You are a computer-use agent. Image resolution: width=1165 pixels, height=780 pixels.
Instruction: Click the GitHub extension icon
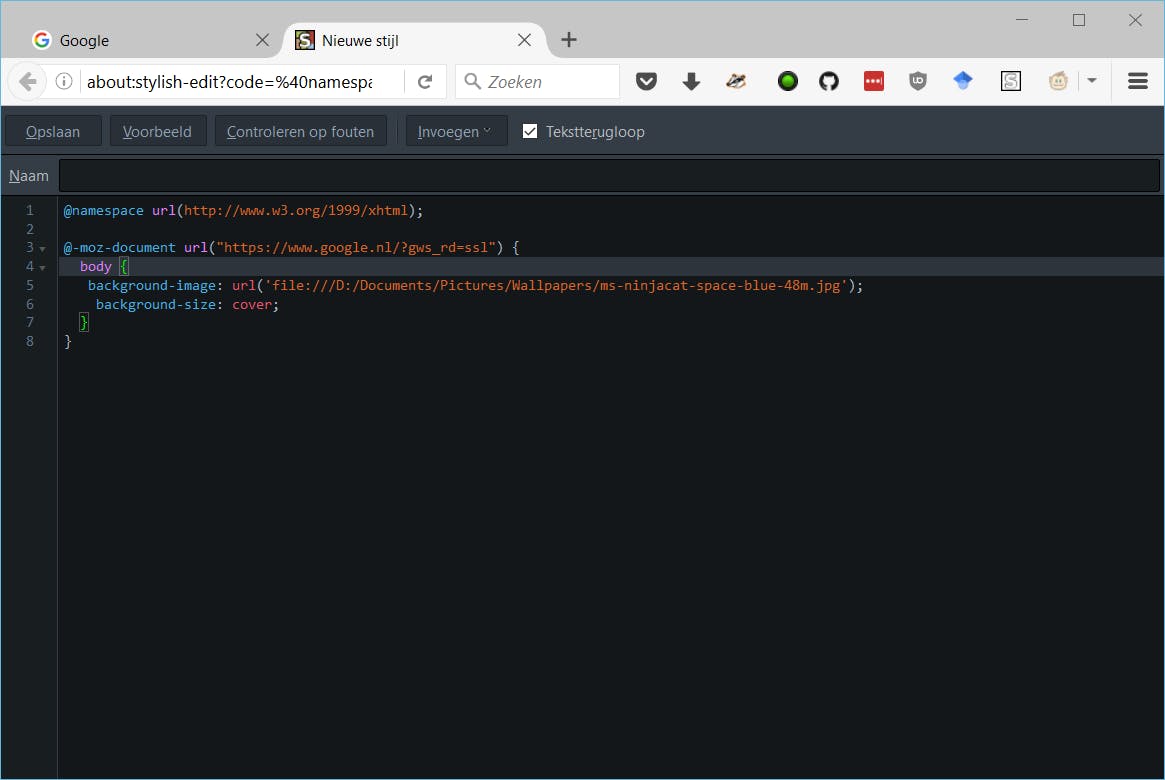pos(829,82)
